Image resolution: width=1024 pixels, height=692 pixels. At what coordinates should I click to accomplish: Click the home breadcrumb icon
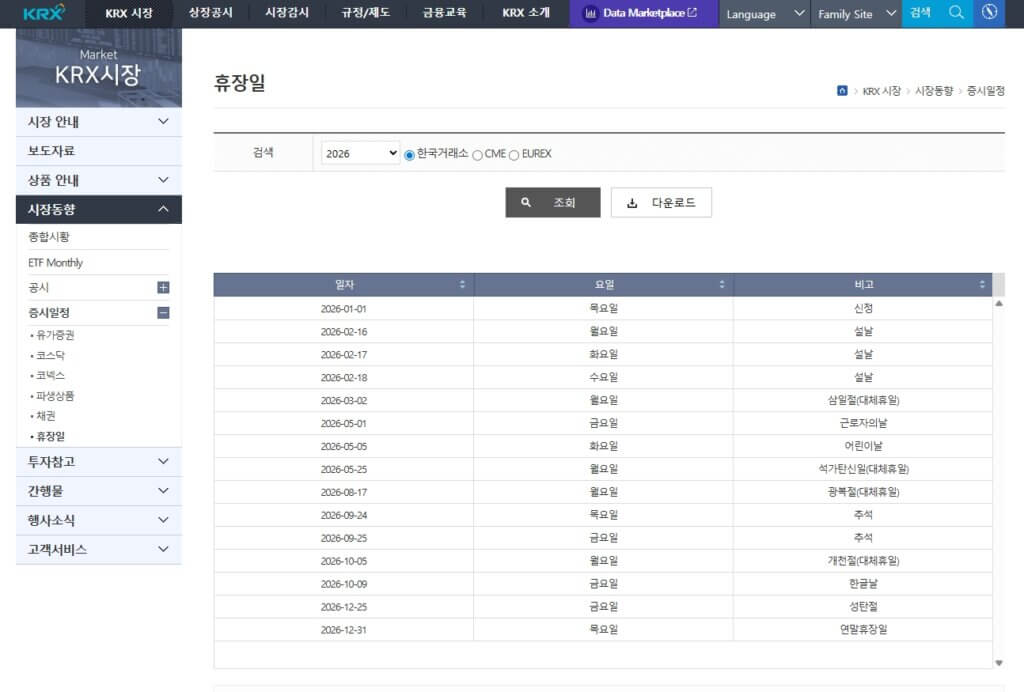[x=842, y=90]
